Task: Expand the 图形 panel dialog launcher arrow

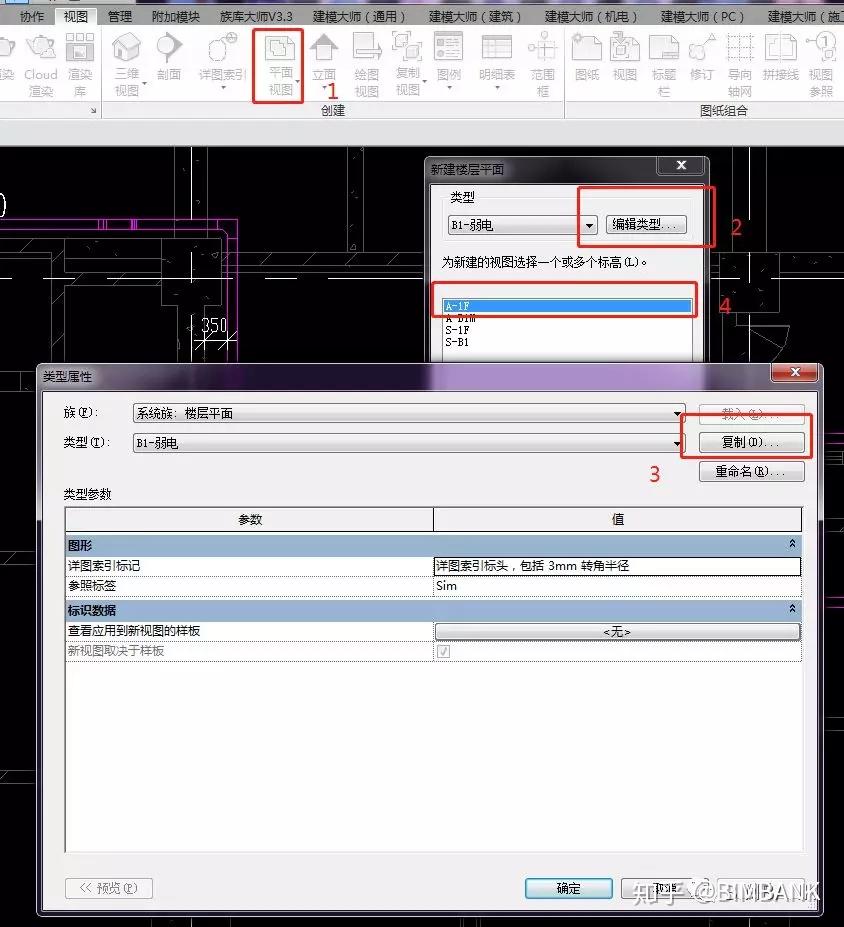Action: tap(93, 111)
